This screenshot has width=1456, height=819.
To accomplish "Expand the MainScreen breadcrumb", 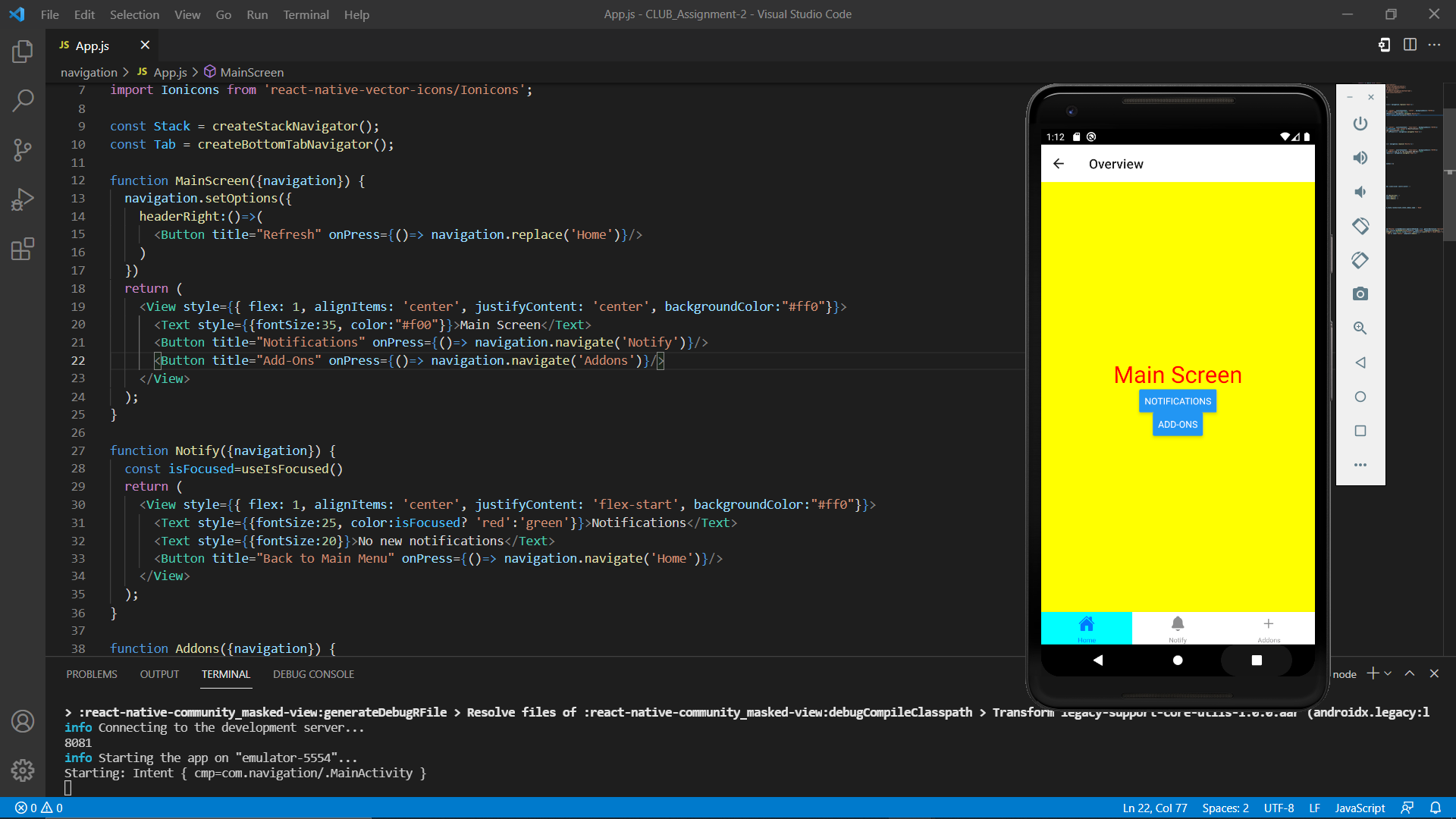I will tap(250, 71).
